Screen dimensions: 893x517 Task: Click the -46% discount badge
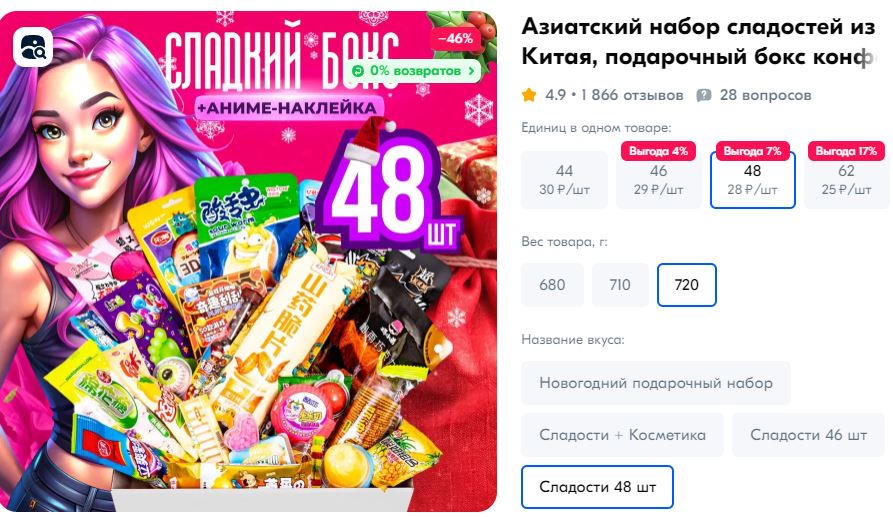(455, 39)
